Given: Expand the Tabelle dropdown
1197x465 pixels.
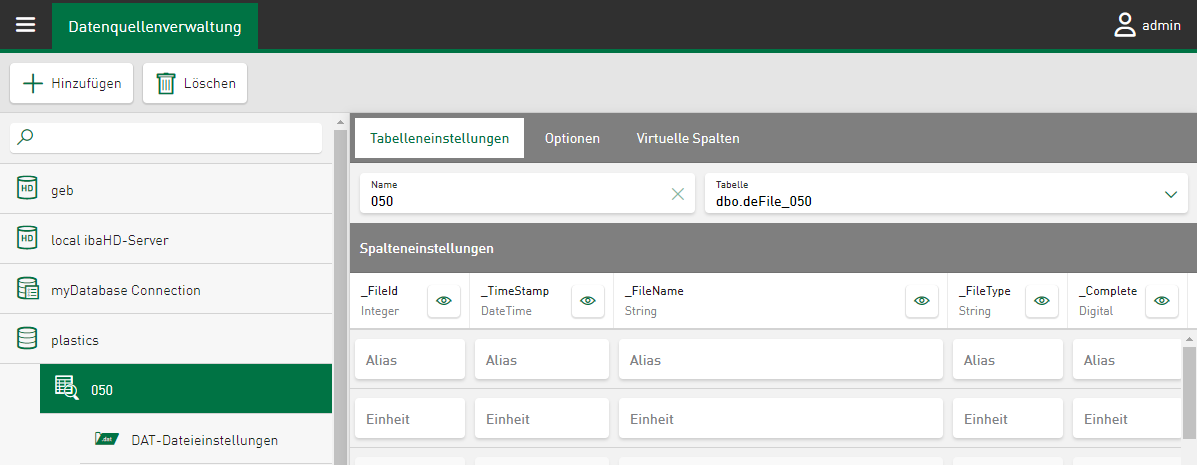Looking at the screenshot, I should pyautogui.click(x=1171, y=194).
